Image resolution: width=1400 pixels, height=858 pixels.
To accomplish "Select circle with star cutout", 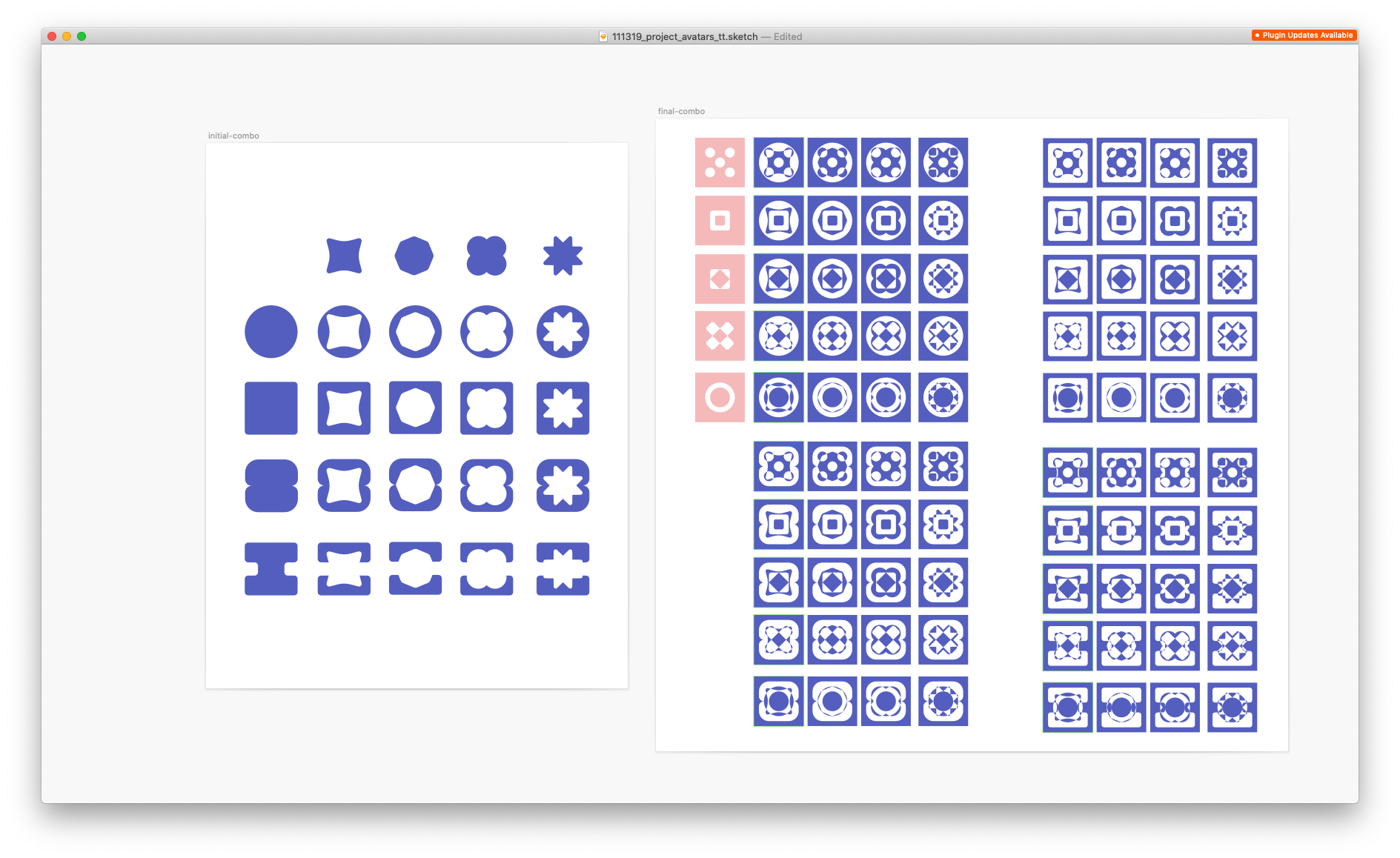I will pos(563,331).
